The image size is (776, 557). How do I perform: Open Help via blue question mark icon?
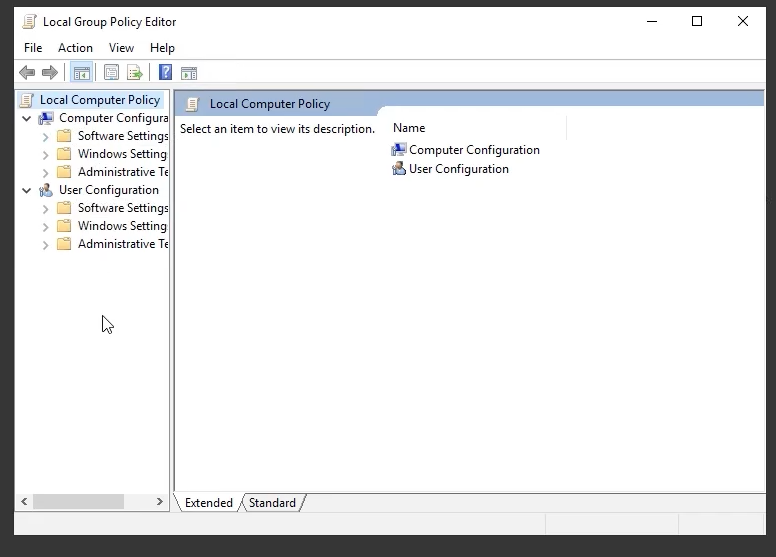(x=165, y=73)
